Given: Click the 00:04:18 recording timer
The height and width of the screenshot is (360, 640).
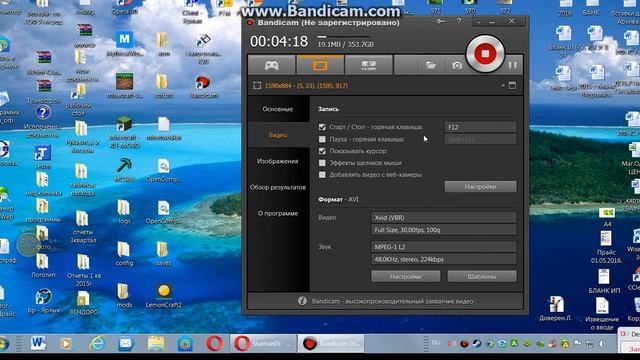Looking at the screenshot, I should click(x=279, y=41).
